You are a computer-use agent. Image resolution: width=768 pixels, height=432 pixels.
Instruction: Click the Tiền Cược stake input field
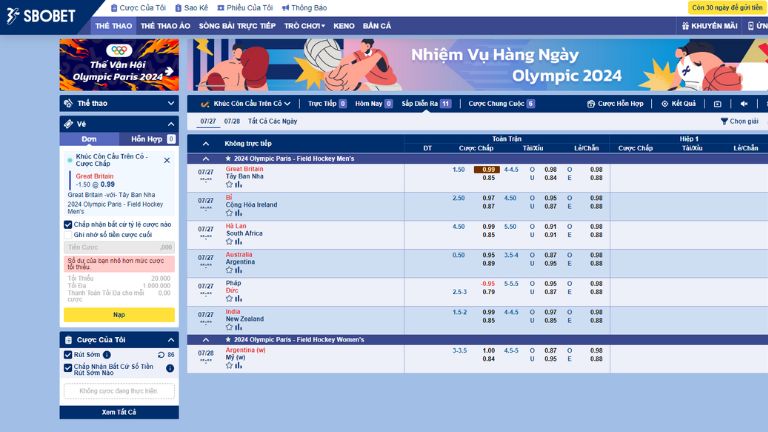tap(119, 247)
